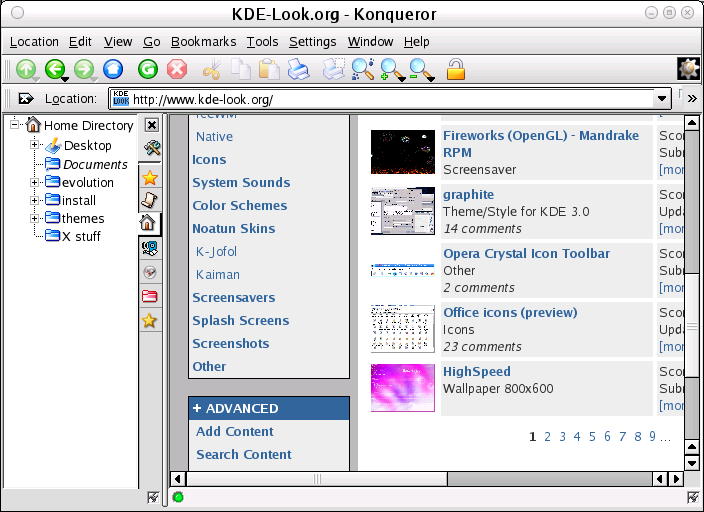Expand the Desktop folder node
Screen dimensions: 704x512
pos(34,145)
